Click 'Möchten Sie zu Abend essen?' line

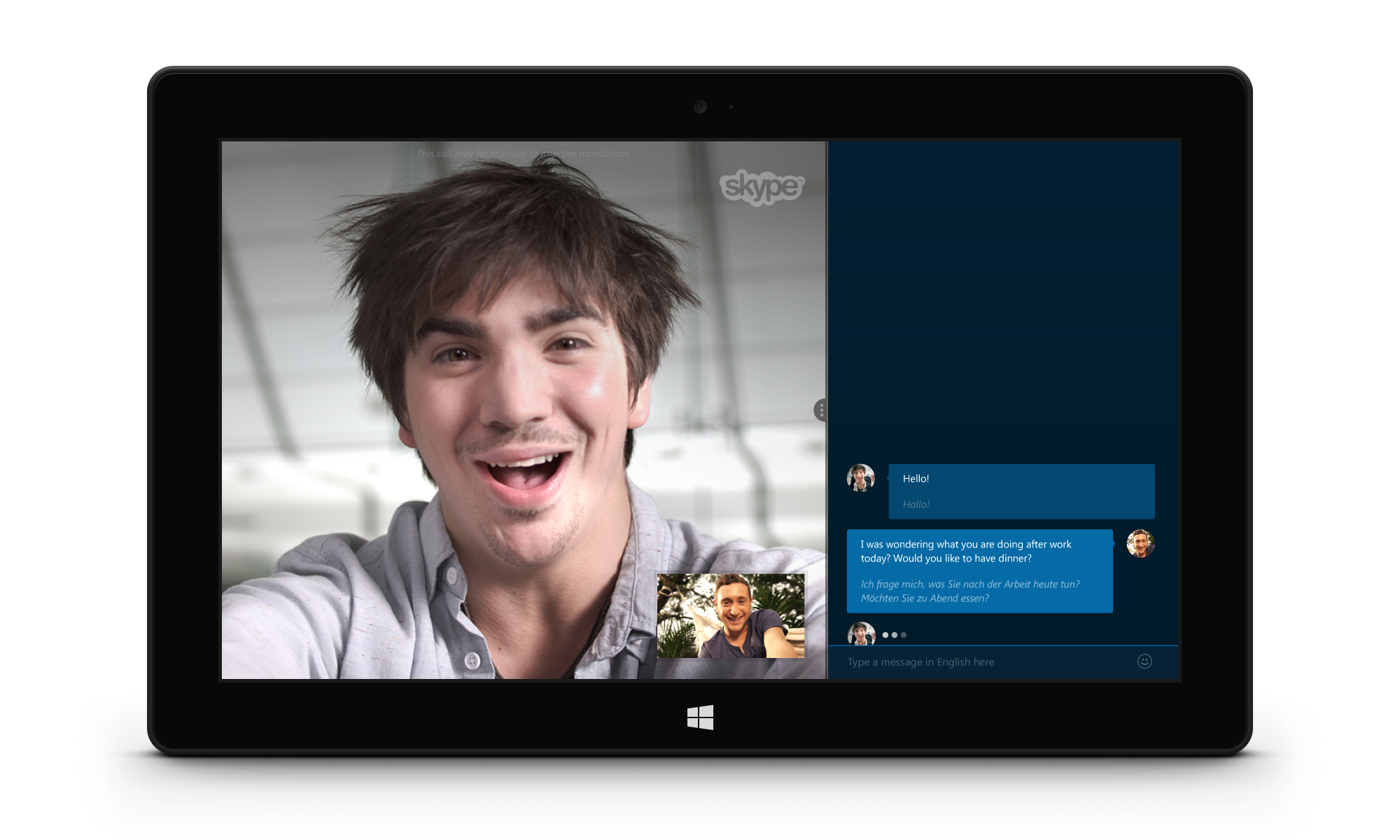pyautogui.click(x=925, y=598)
